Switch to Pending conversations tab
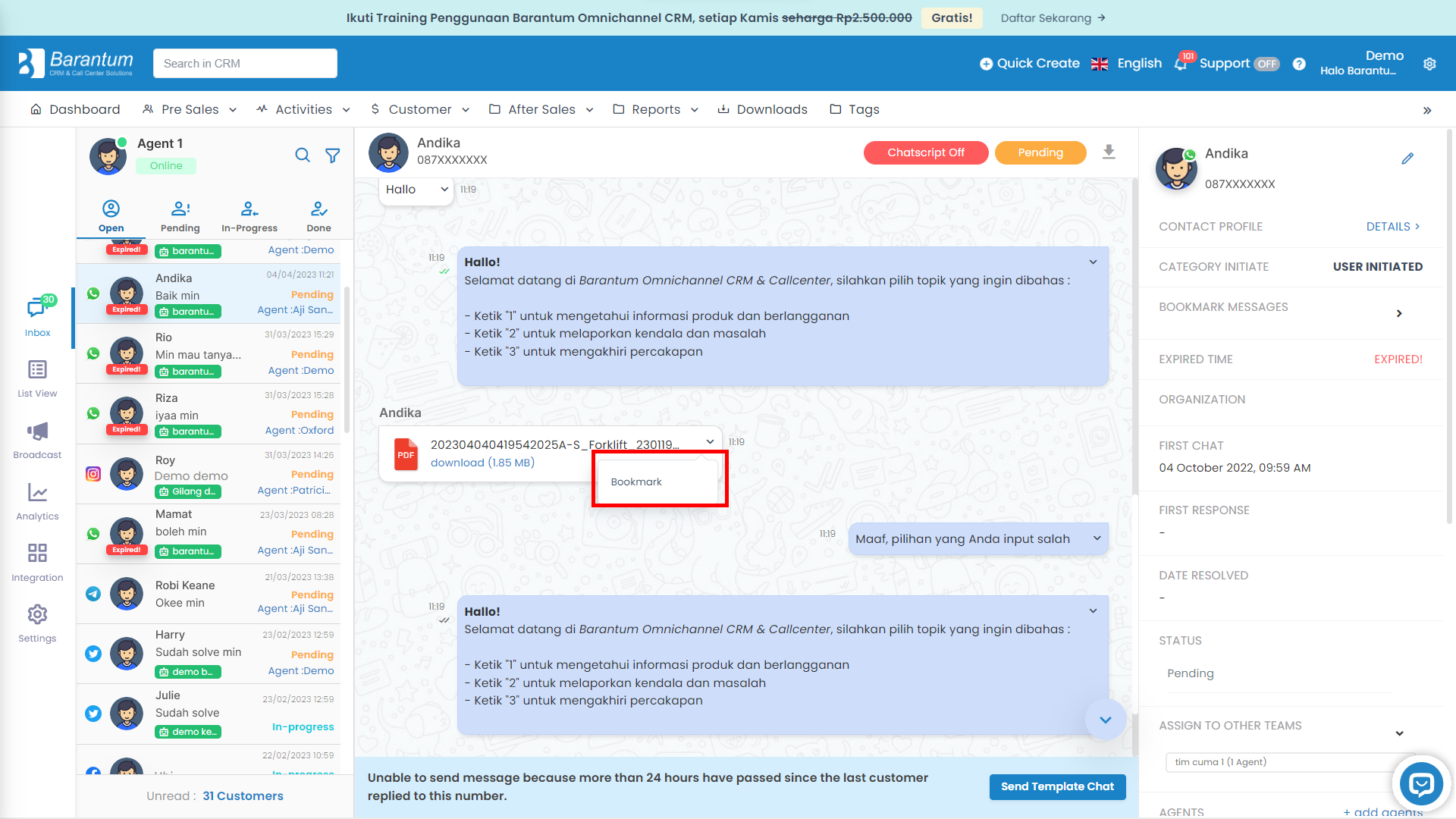 180,216
